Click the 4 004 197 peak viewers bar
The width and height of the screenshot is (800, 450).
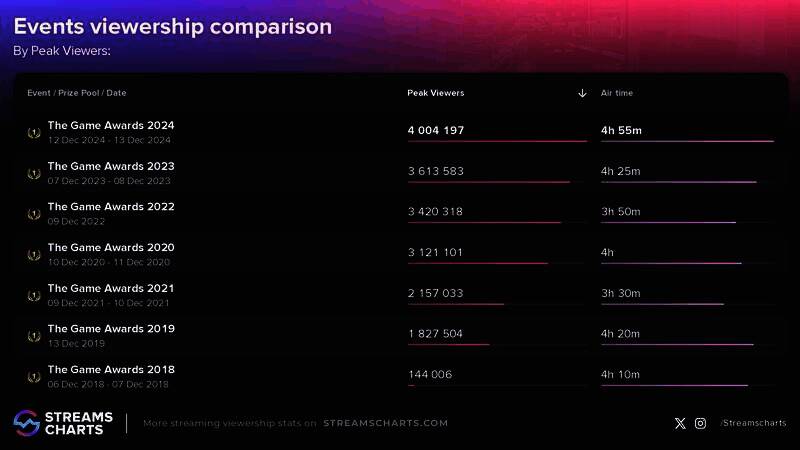click(497, 141)
